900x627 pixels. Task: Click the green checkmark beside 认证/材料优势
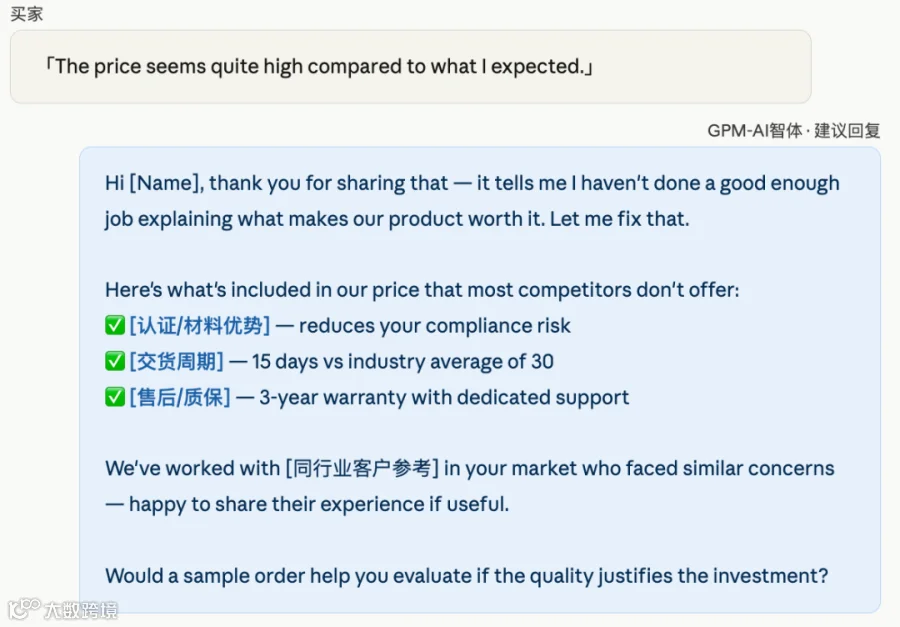pos(115,326)
